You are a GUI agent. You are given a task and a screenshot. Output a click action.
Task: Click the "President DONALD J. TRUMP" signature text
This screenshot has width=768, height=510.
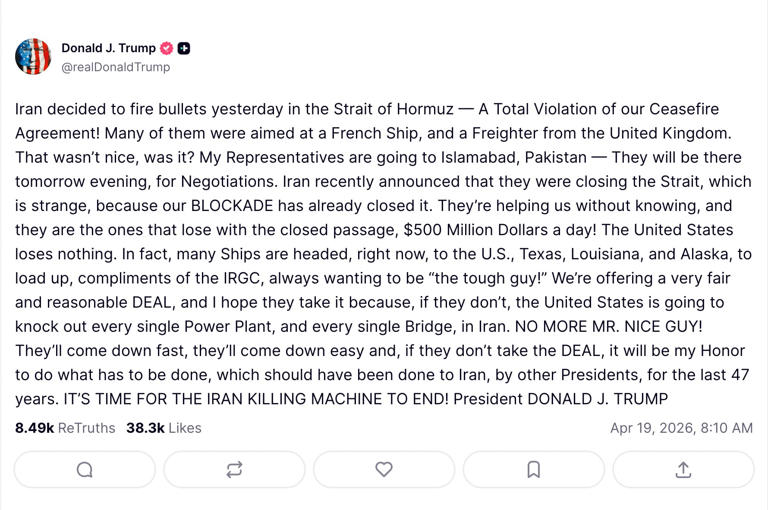pos(560,399)
